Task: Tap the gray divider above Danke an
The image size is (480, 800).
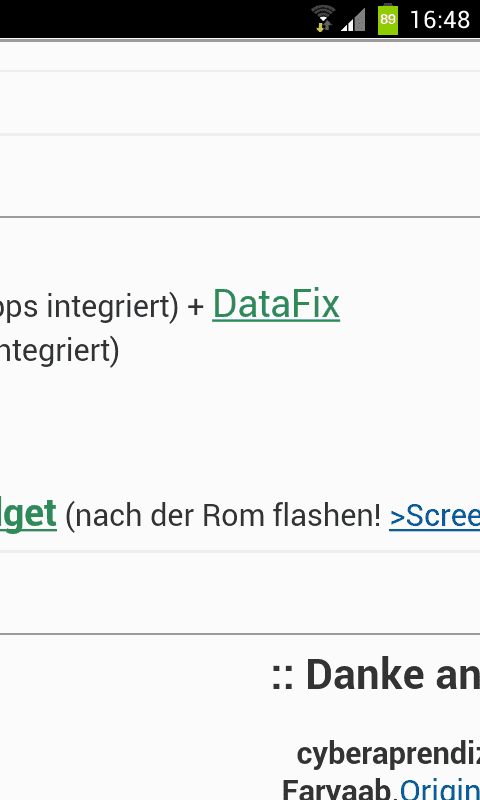Action: (240, 634)
